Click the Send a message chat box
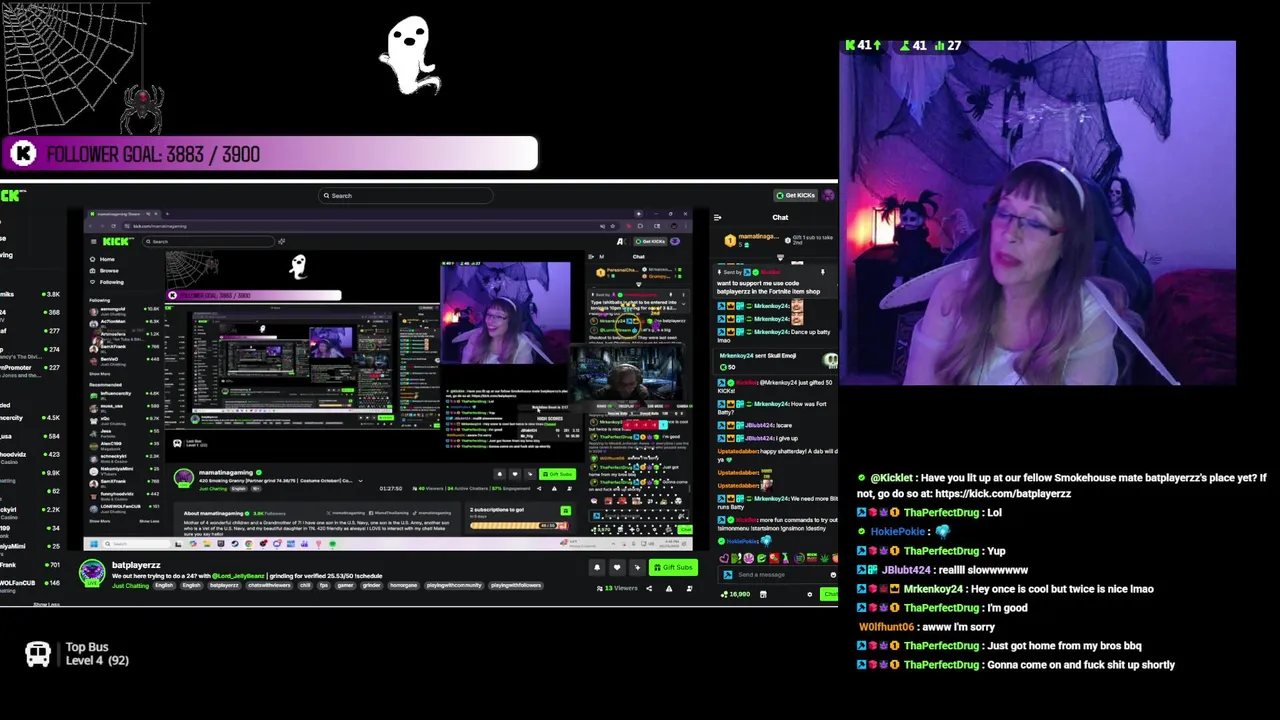The width and height of the screenshot is (1280, 720). coord(778,575)
